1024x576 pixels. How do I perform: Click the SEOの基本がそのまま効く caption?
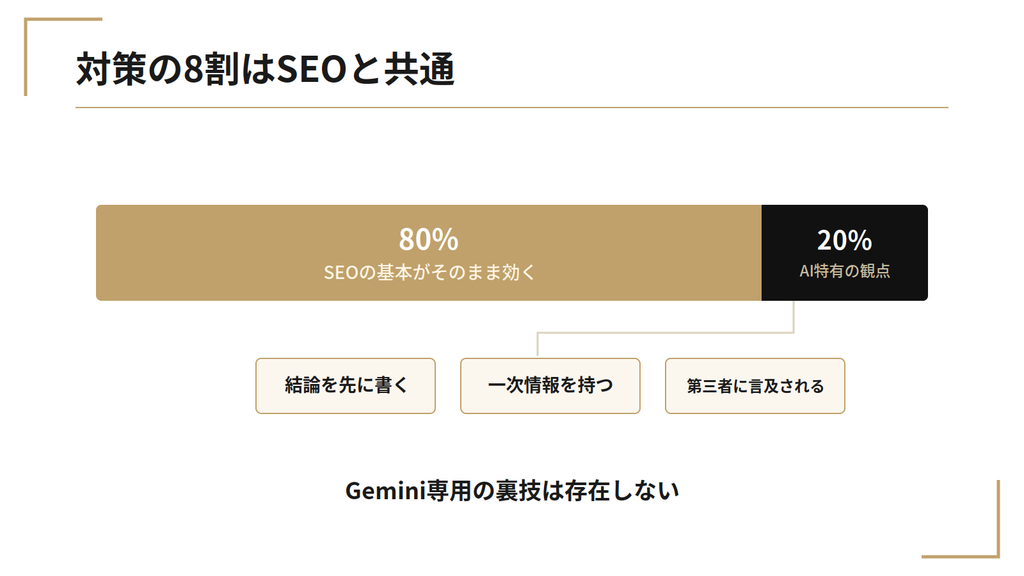coord(429,272)
